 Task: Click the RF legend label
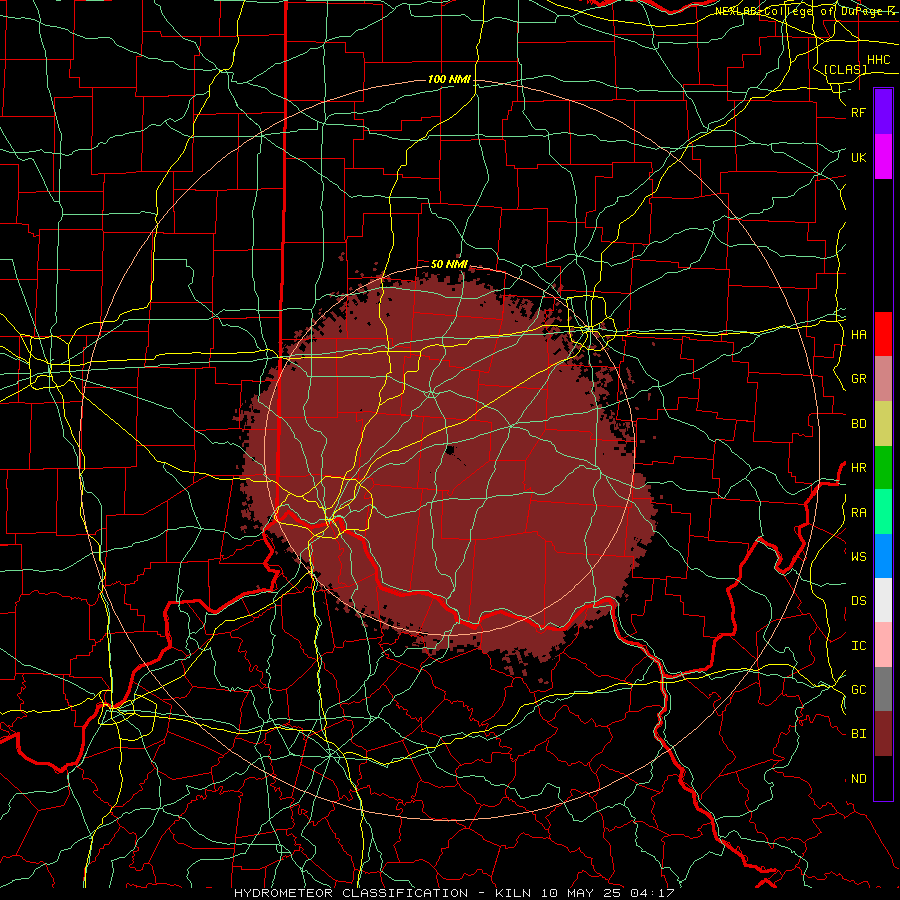coord(859,112)
